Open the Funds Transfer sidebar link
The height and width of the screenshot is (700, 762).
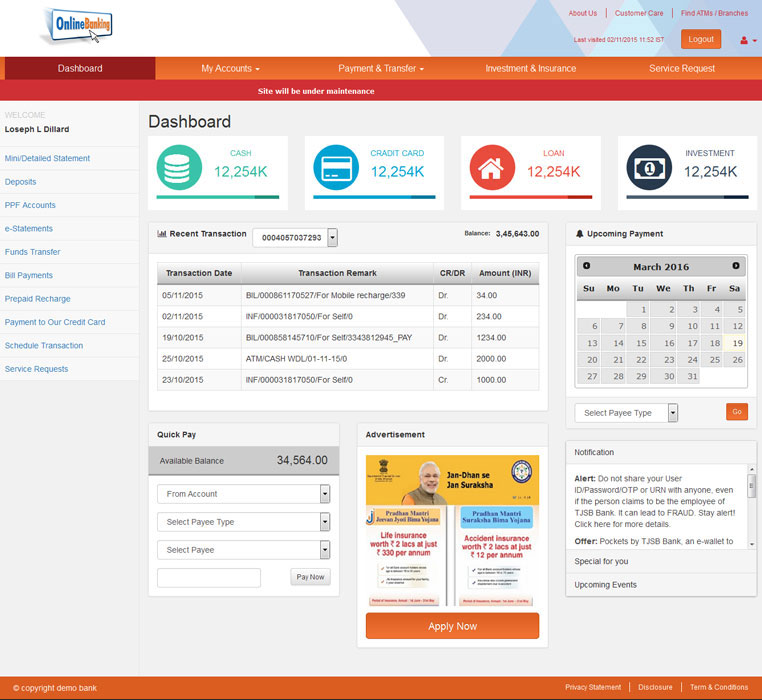pos(33,252)
